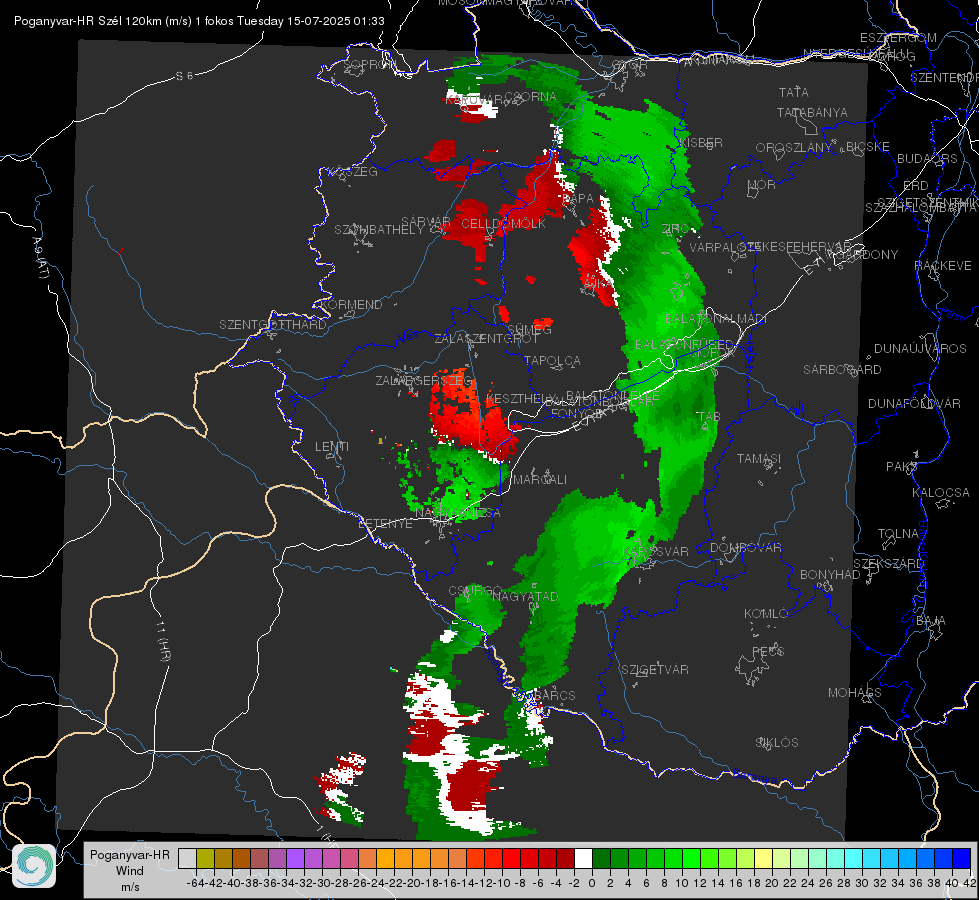
Task: Select the SZIGETVAR label
Action: coord(654,670)
